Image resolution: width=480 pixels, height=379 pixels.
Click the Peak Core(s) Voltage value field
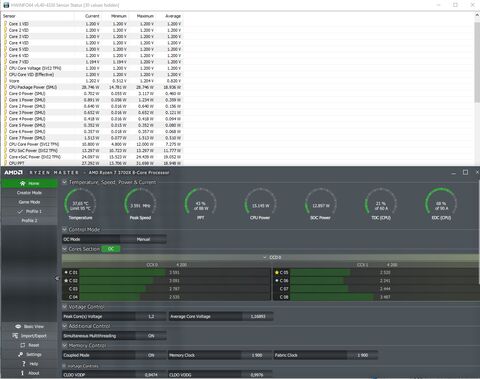tap(151, 316)
